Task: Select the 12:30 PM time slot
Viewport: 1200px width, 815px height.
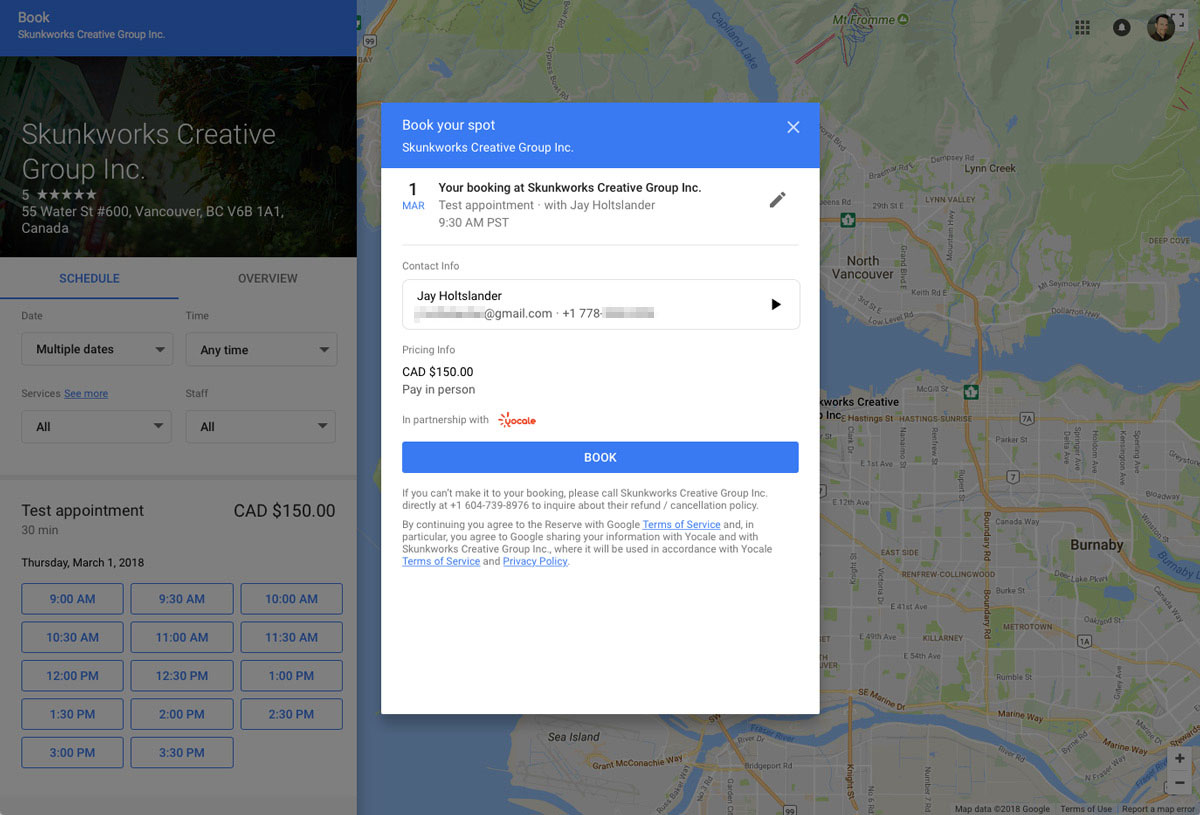Action: (x=182, y=676)
